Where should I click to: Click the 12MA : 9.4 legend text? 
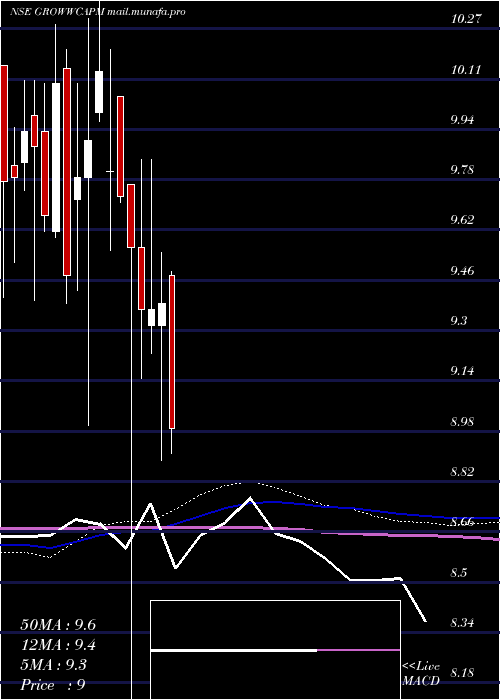[x=59, y=645]
